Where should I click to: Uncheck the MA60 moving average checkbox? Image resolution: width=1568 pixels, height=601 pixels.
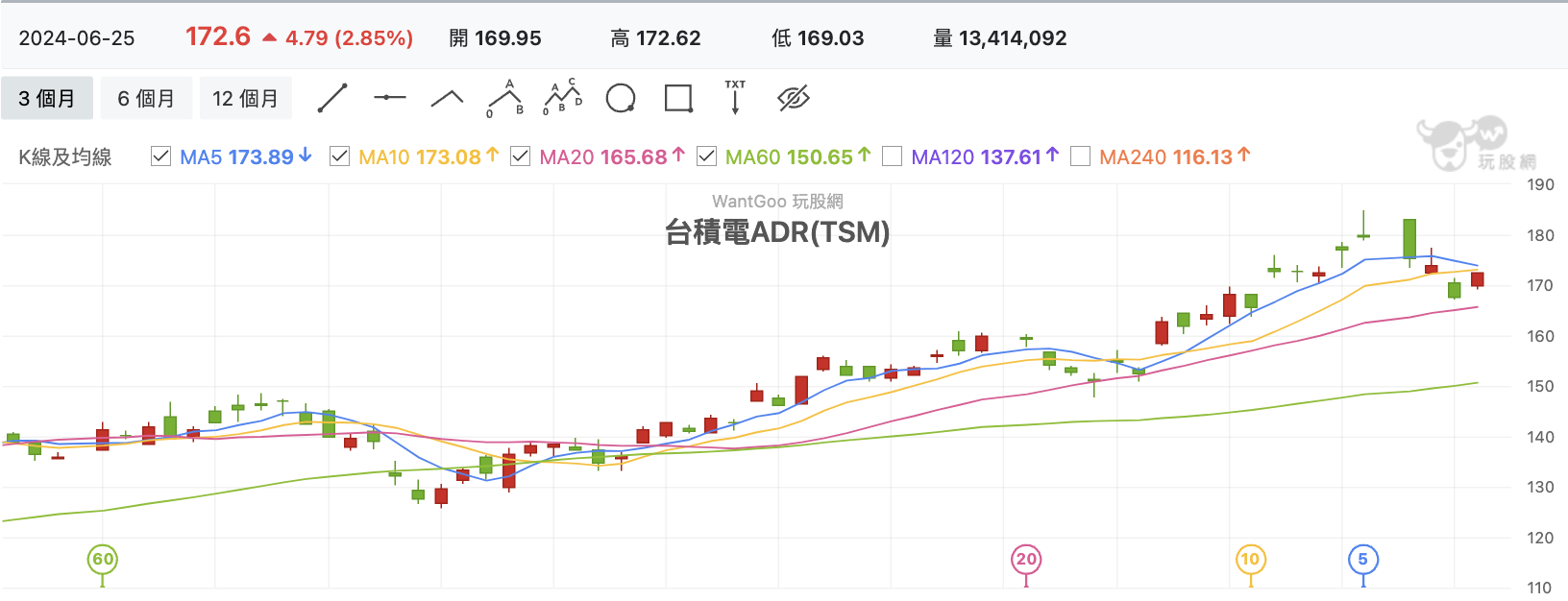(x=706, y=156)
